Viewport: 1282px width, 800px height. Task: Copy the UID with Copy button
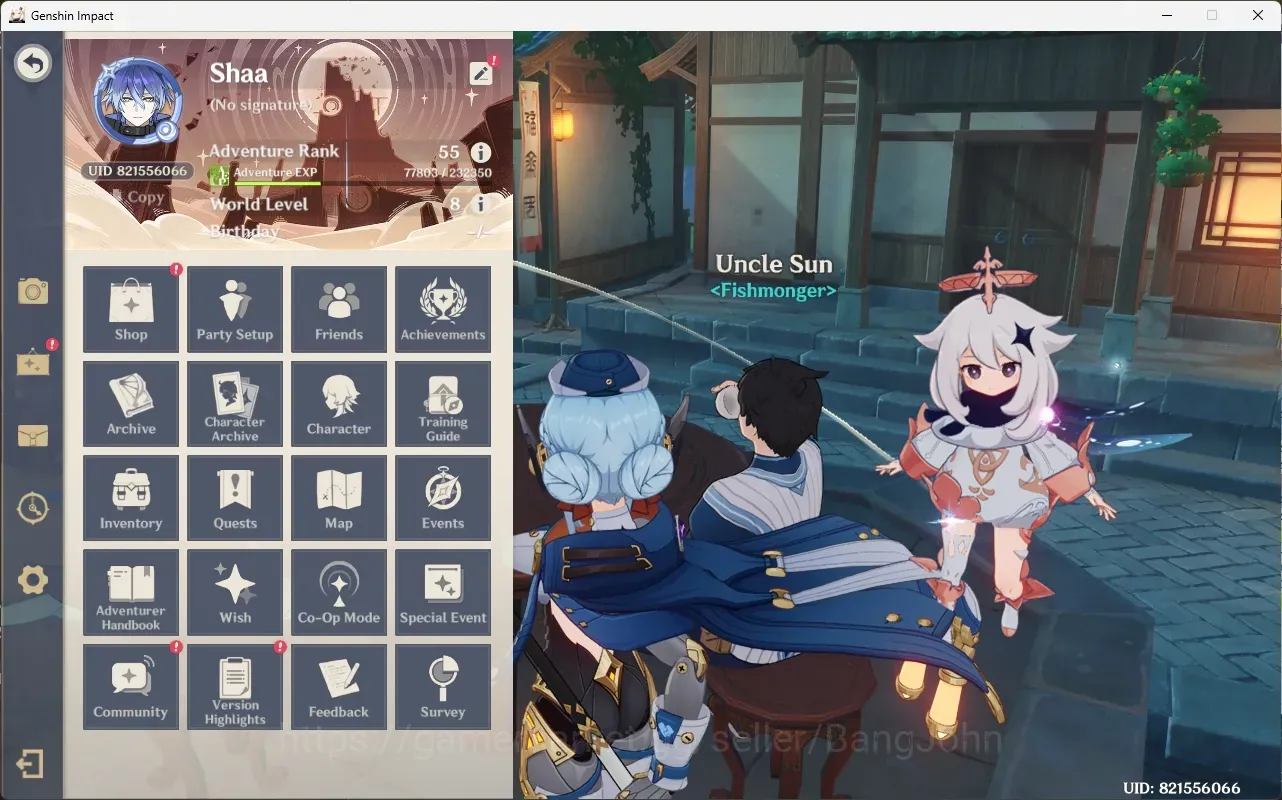click(138, 197)
